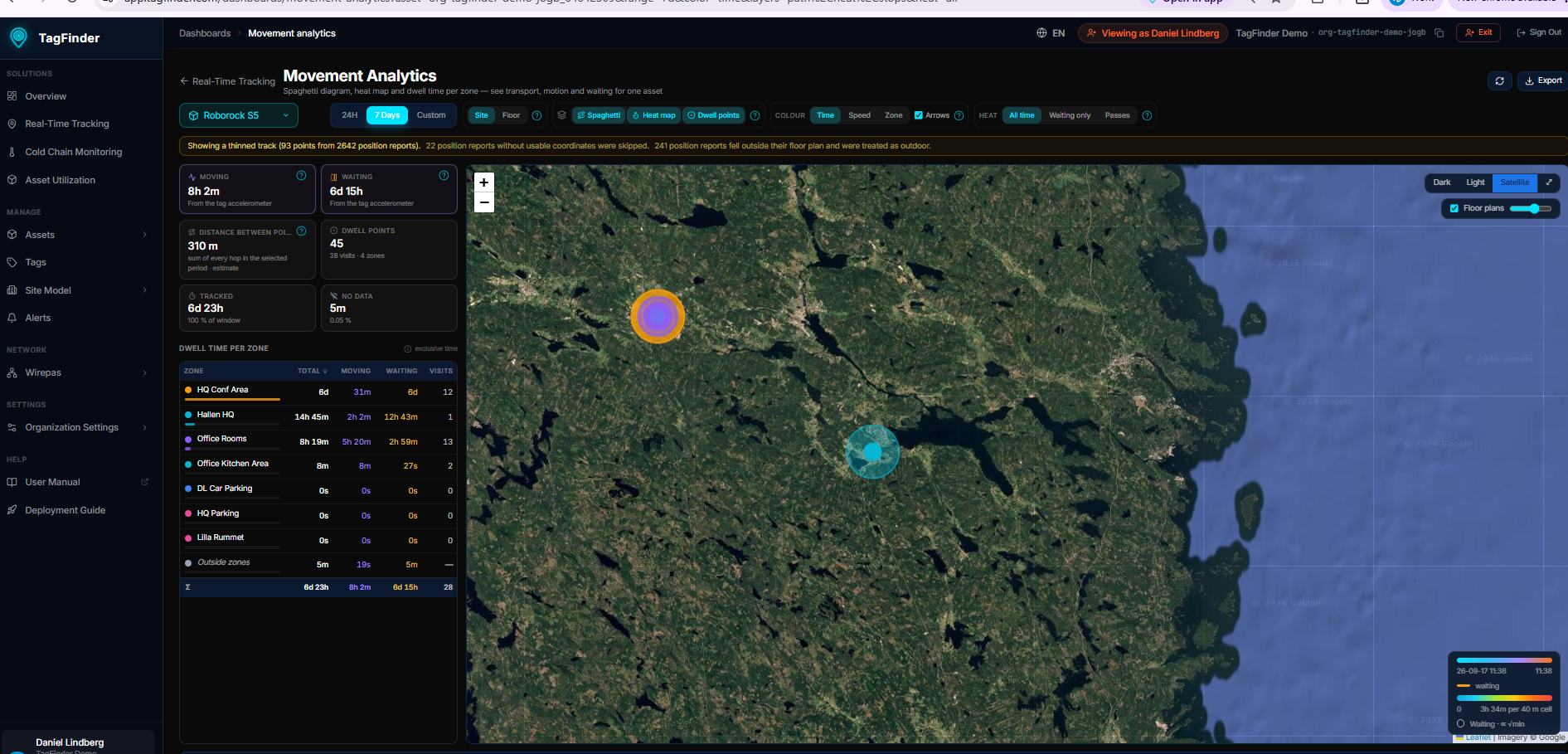Click the layers stack icon before Spaghetti
Screen dimensions: 1568x754
(x=561, y=115)
